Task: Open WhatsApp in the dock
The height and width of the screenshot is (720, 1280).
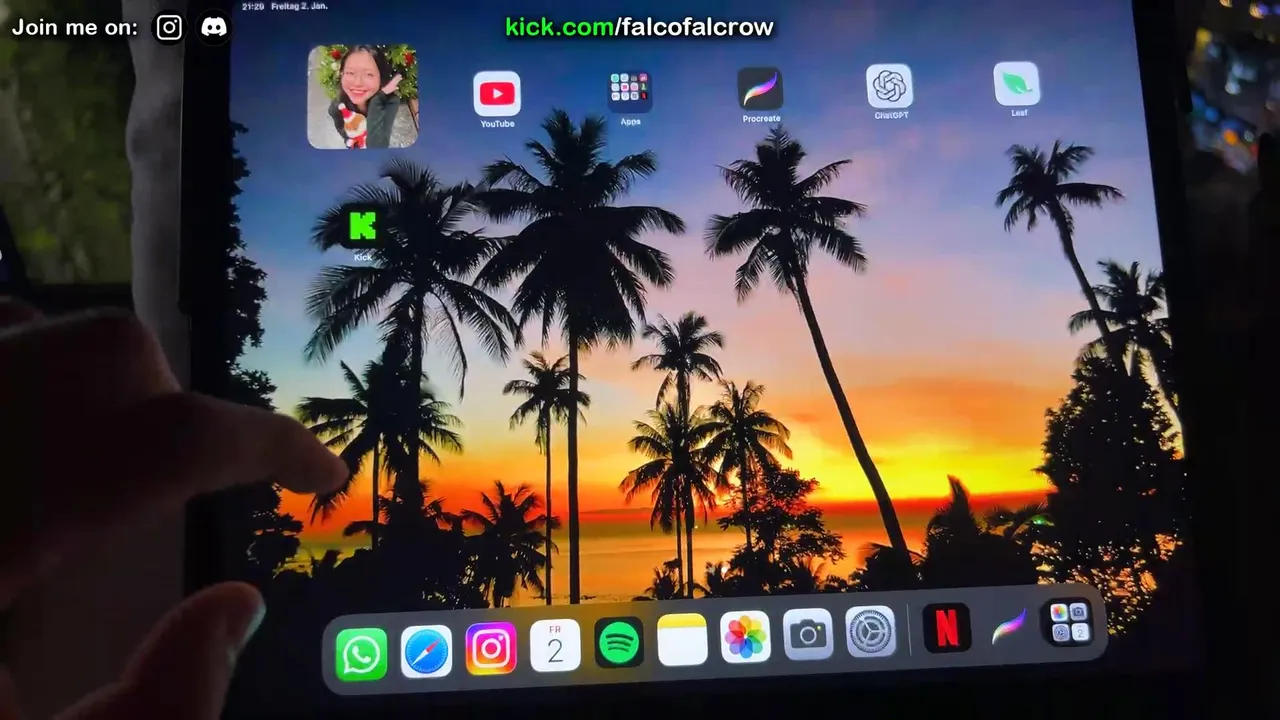Action: click(361, 655)
